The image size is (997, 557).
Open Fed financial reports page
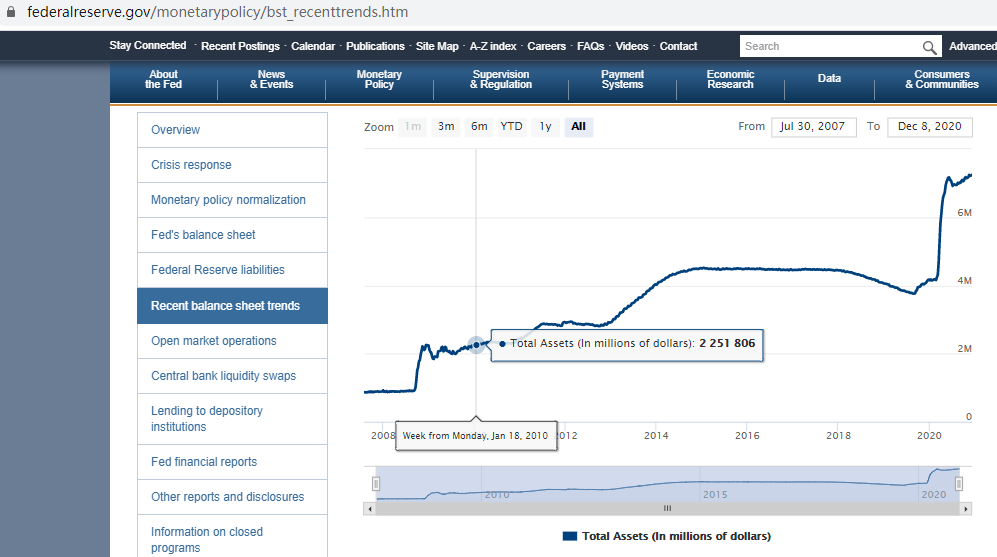coord(232,462)
